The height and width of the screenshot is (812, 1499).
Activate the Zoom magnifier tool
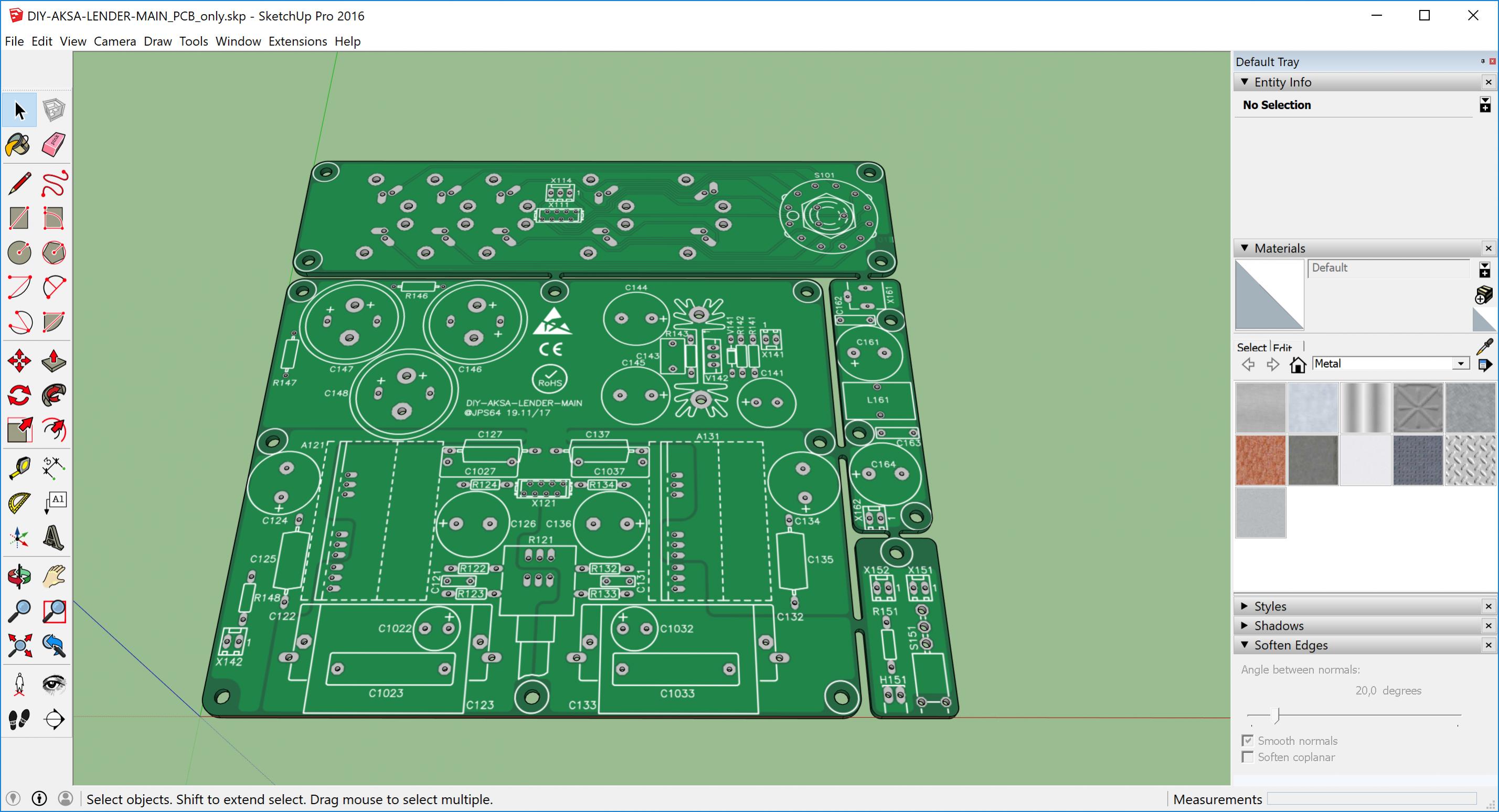click(18, 611)
